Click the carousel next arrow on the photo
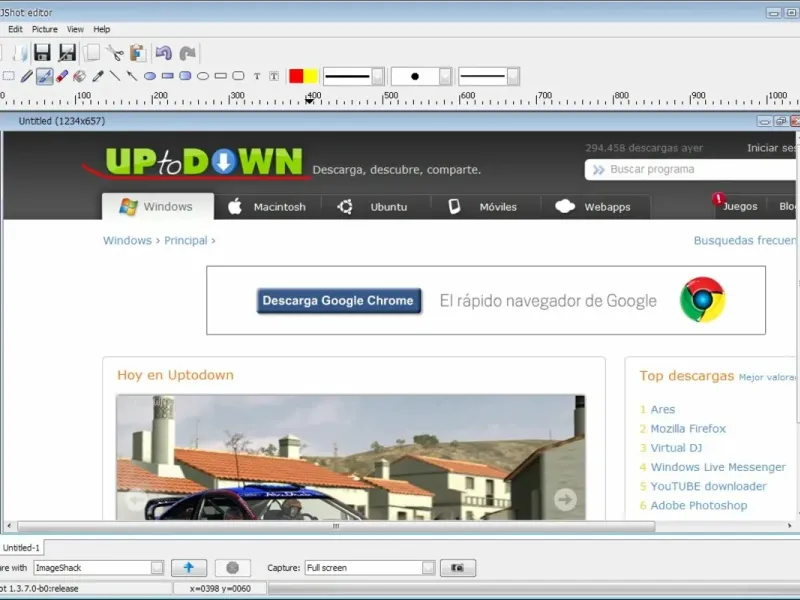Viewport: 800px width, 600px height. (x=565, y=499)
